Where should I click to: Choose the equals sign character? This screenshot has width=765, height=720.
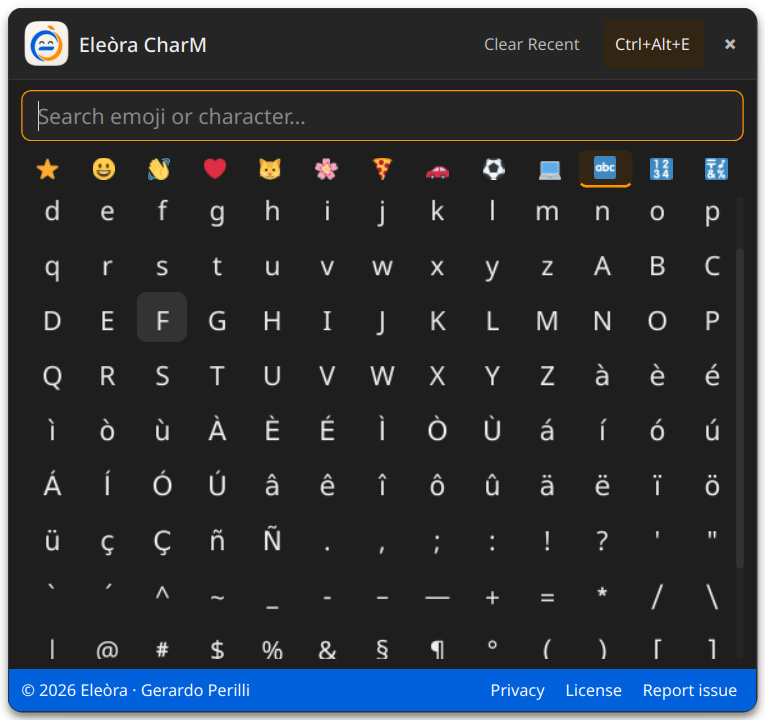tap(547, 596)
